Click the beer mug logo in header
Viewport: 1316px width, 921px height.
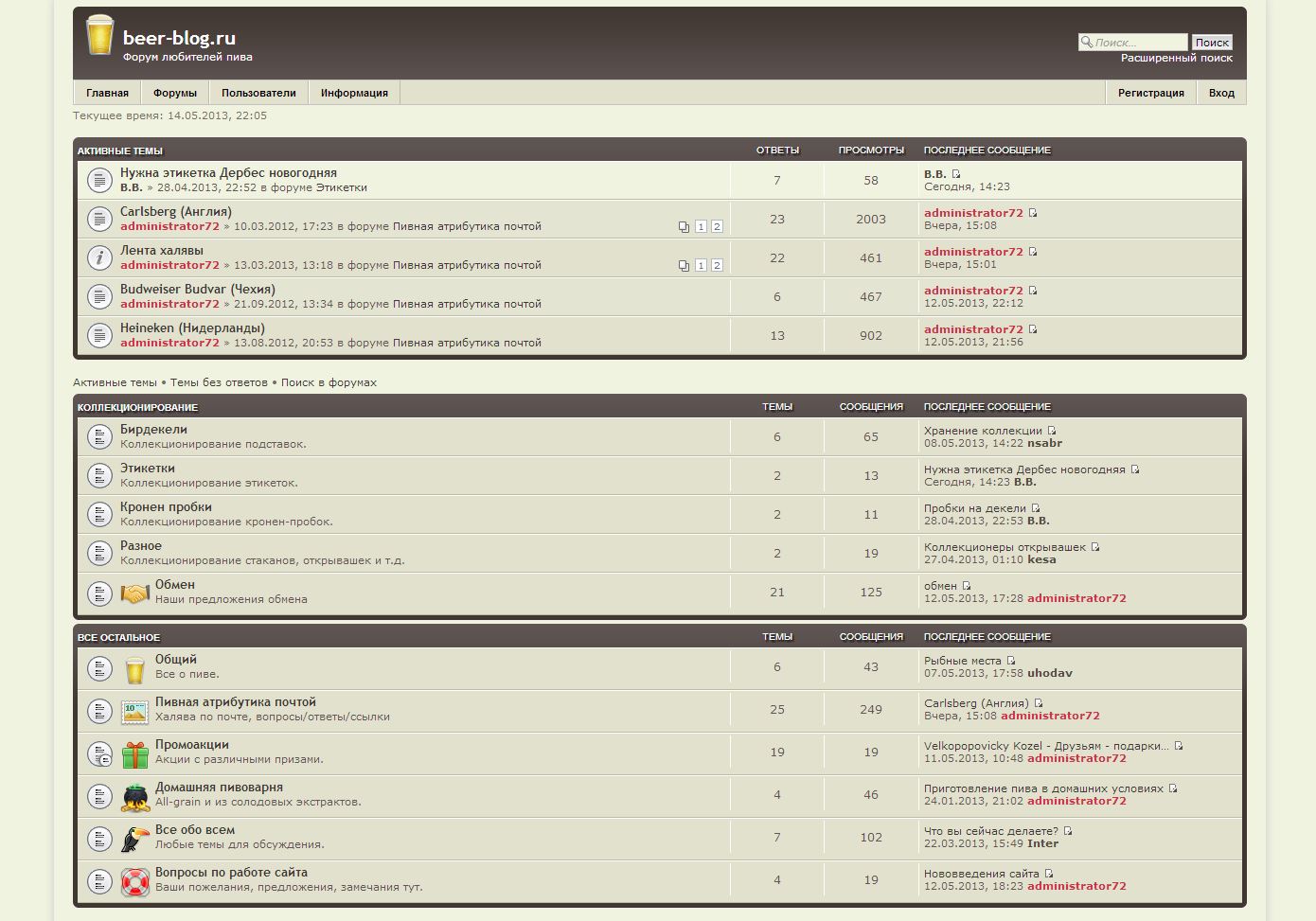click(x=98, y=35)
